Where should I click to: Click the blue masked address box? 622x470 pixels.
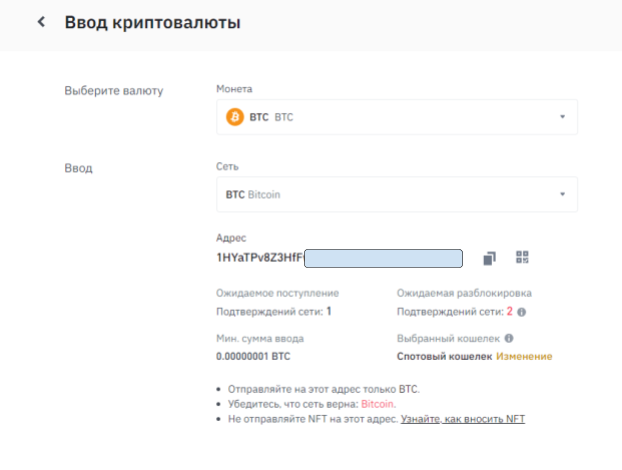pyautogui.click(x=383, y=258)
